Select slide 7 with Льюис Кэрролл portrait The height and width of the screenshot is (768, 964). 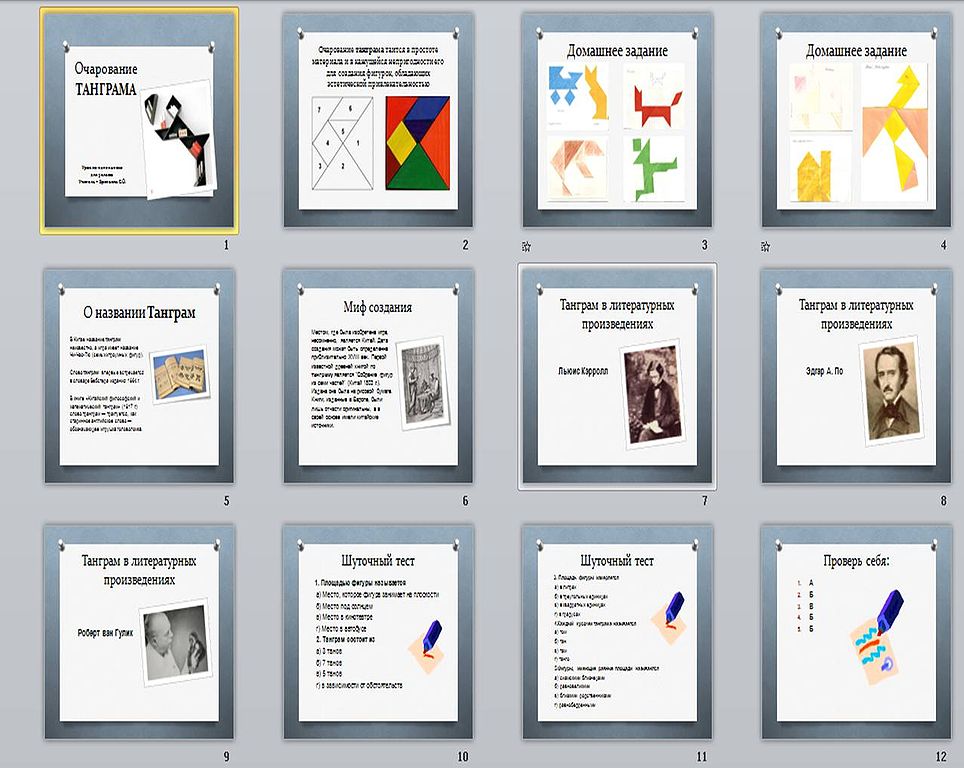pyautogui.click(x=617, y=376)
